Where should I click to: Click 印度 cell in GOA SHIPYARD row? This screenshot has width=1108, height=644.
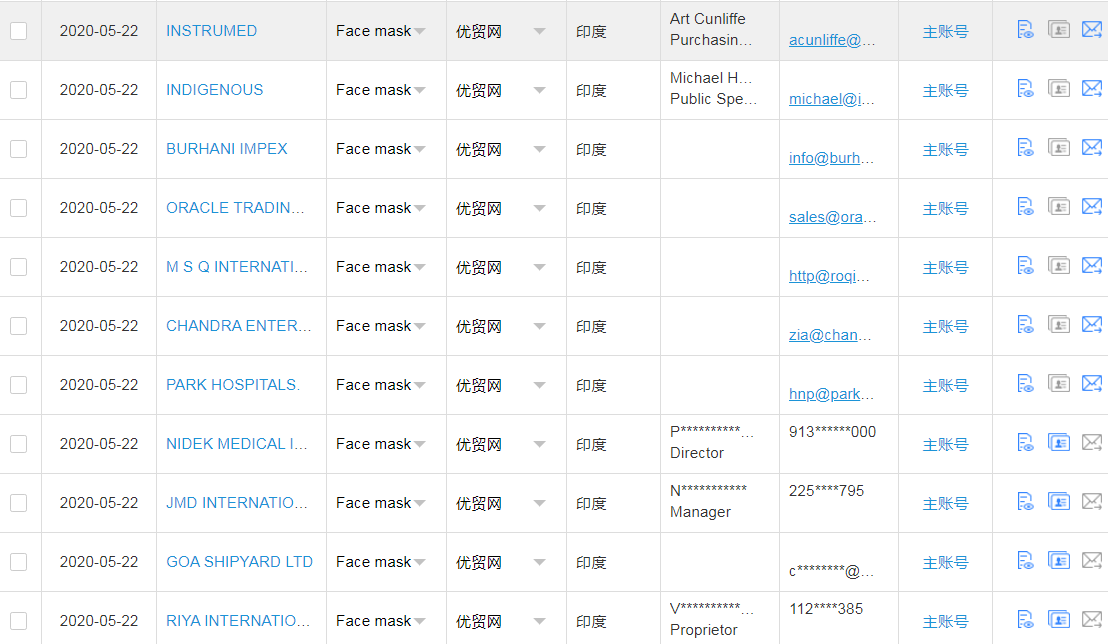coord(591,563)
